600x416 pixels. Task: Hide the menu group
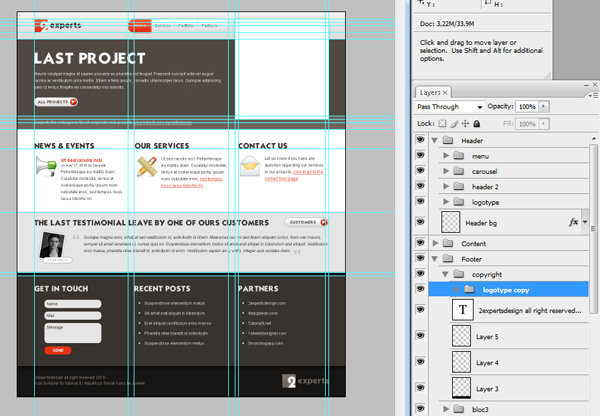421,155
